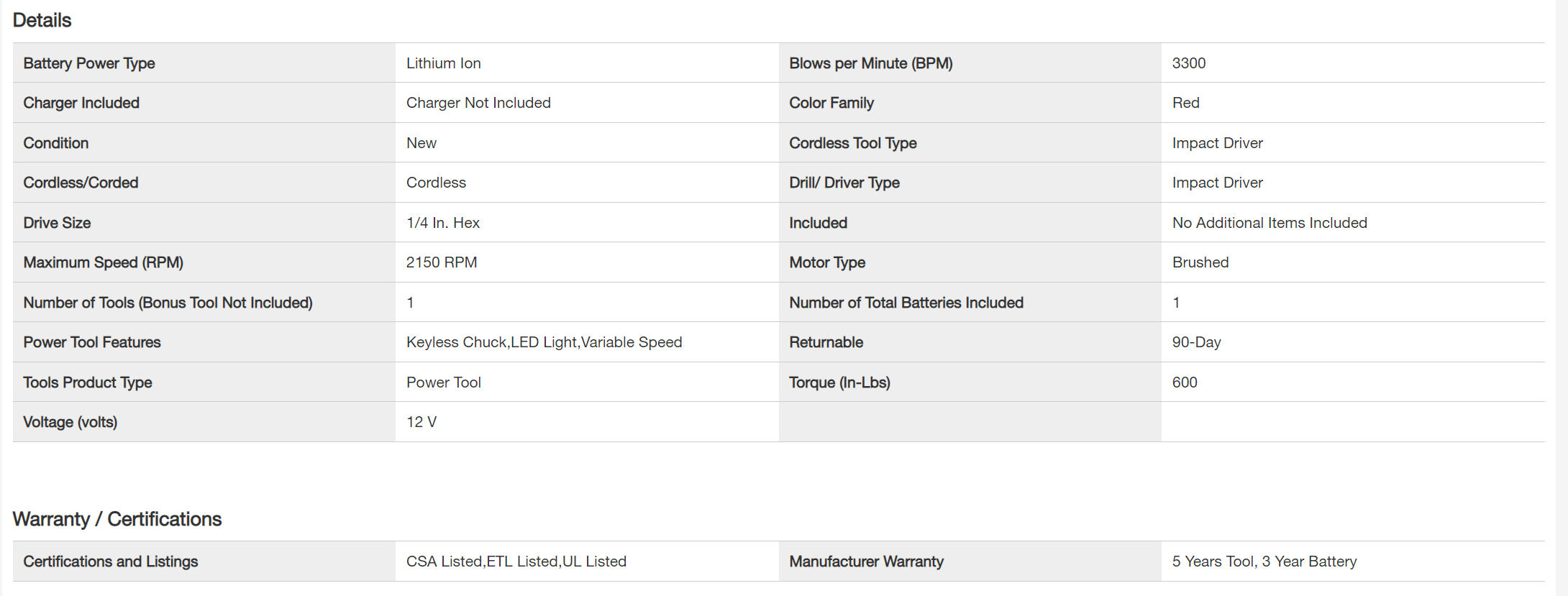This screenshot has height=596, width=1568.
Task: Click the 3300 BPM value
Action: click(1188, 63)
